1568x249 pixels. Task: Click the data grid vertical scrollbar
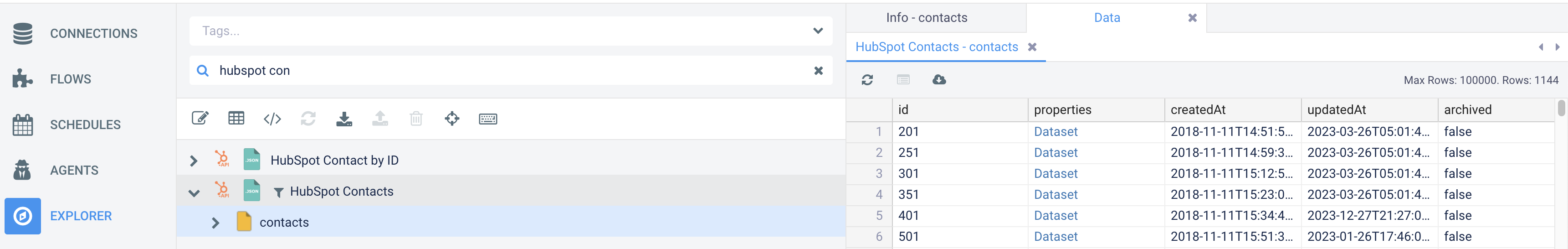(1561, 109)
